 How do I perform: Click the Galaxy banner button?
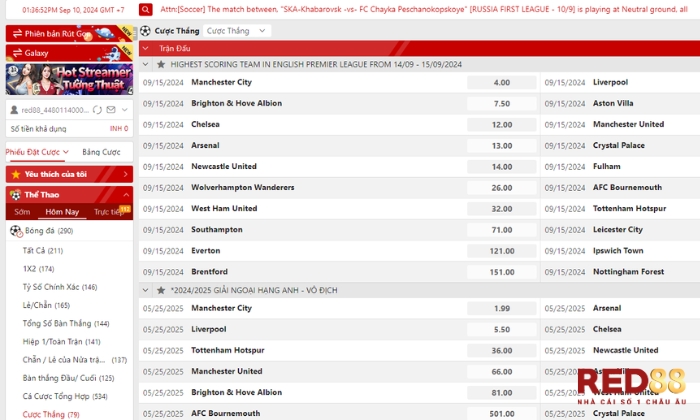point(69,53)
